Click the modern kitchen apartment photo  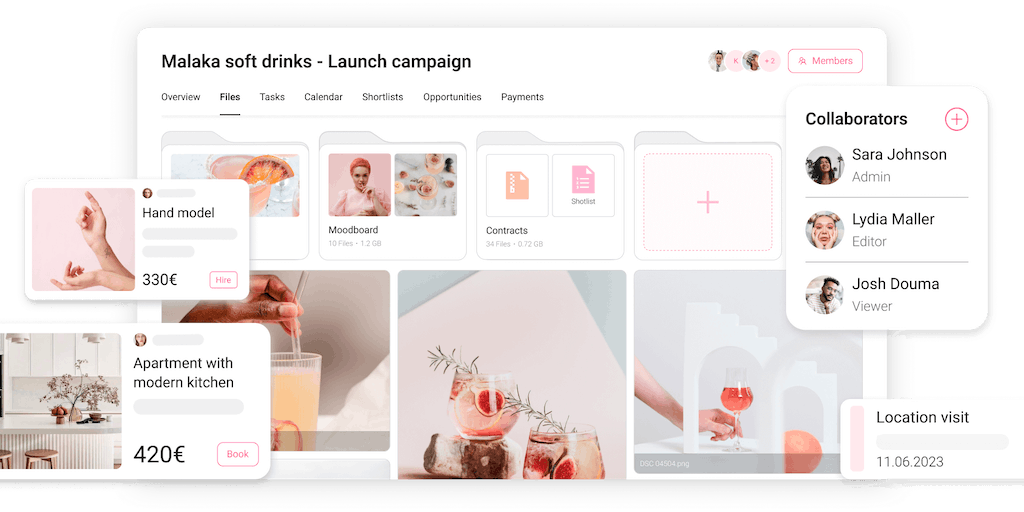click(61, 401)
